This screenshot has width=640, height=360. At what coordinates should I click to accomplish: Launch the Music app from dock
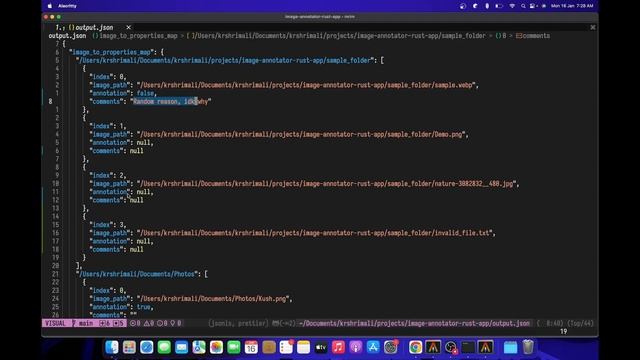point(338,347)
